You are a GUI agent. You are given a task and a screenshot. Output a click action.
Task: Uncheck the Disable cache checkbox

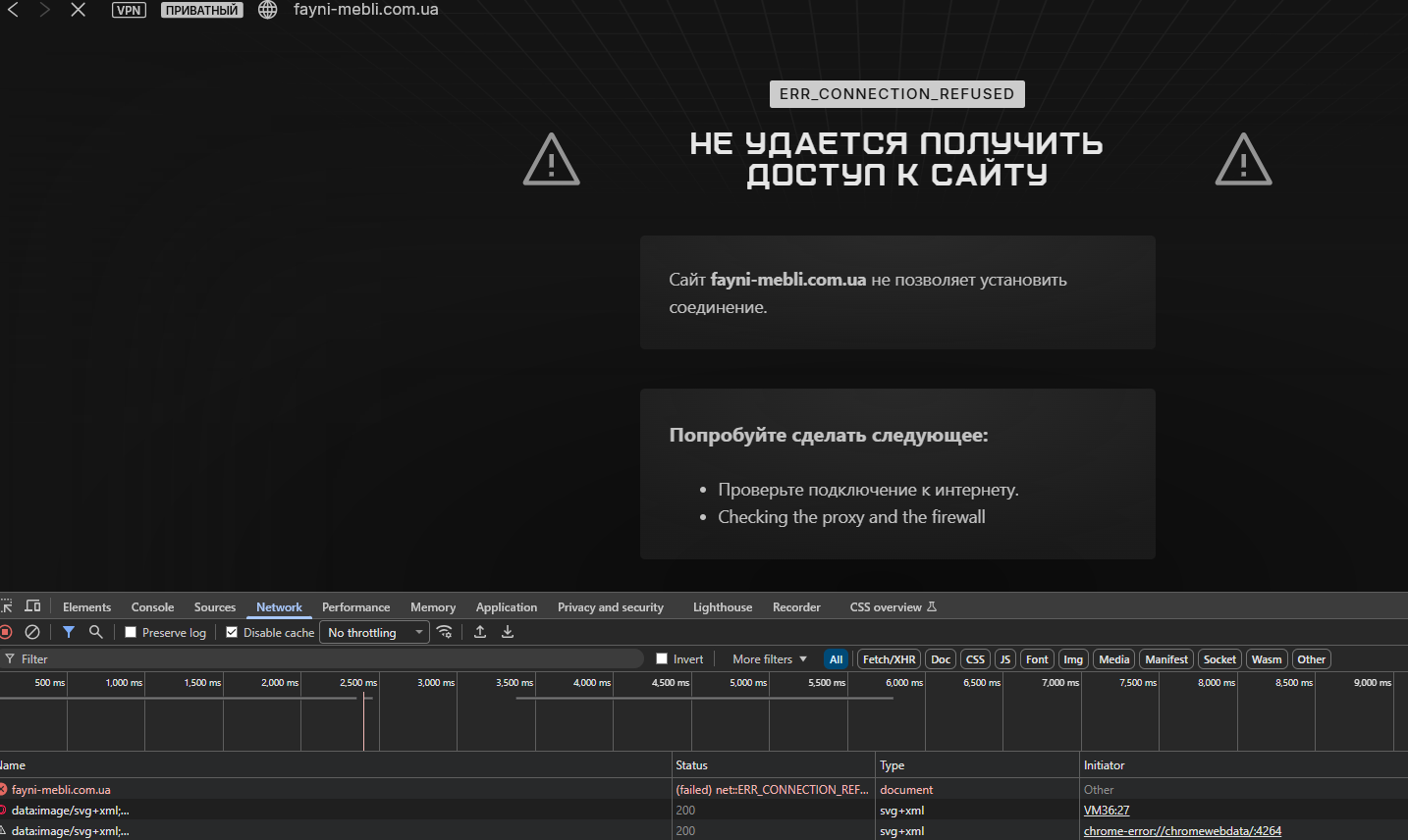click(x=232, y=633)
